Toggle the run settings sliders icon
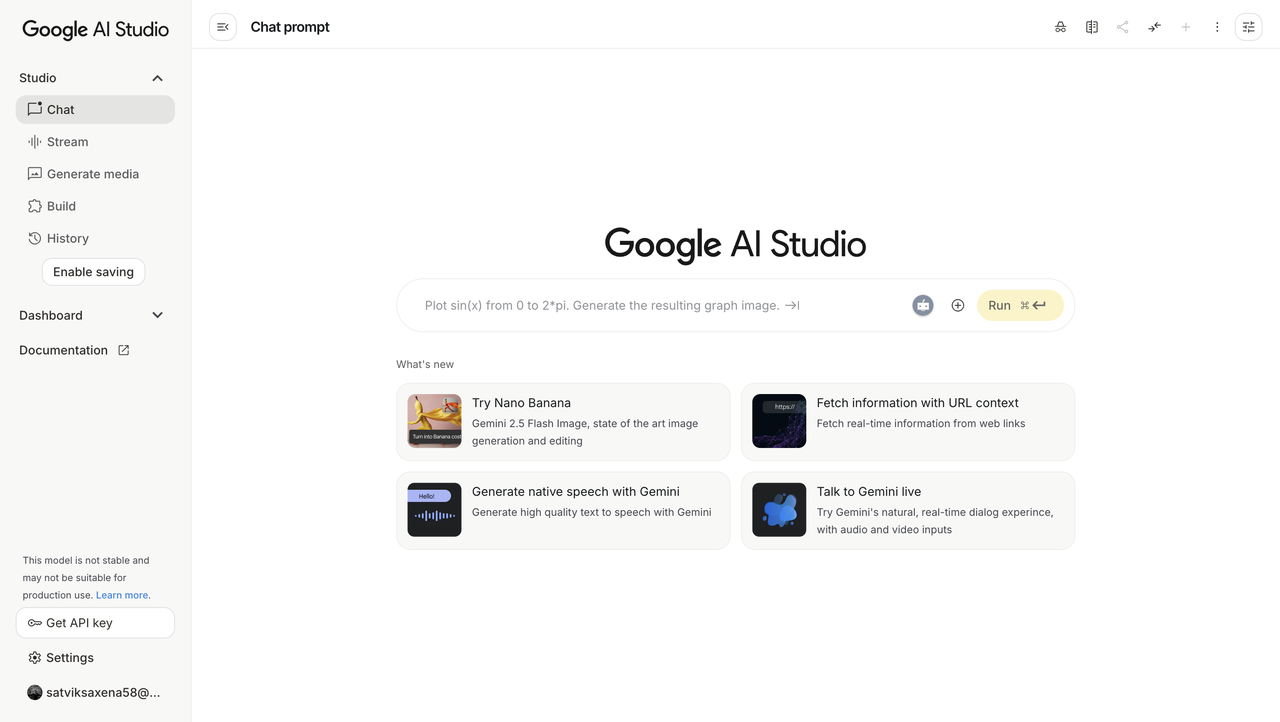This screenshot has width=1280, height=722. pos(1249,27)
